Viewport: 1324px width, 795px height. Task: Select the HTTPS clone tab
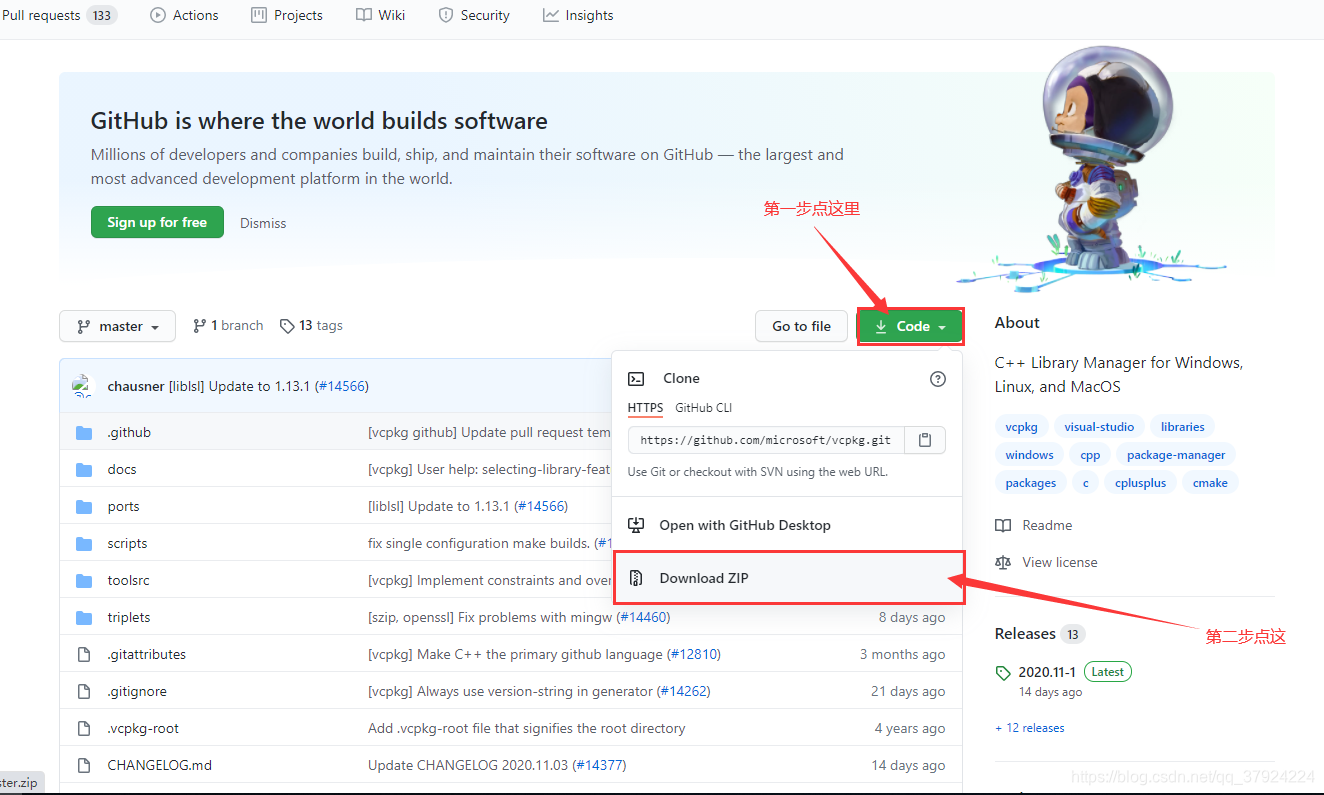[645, 407]
